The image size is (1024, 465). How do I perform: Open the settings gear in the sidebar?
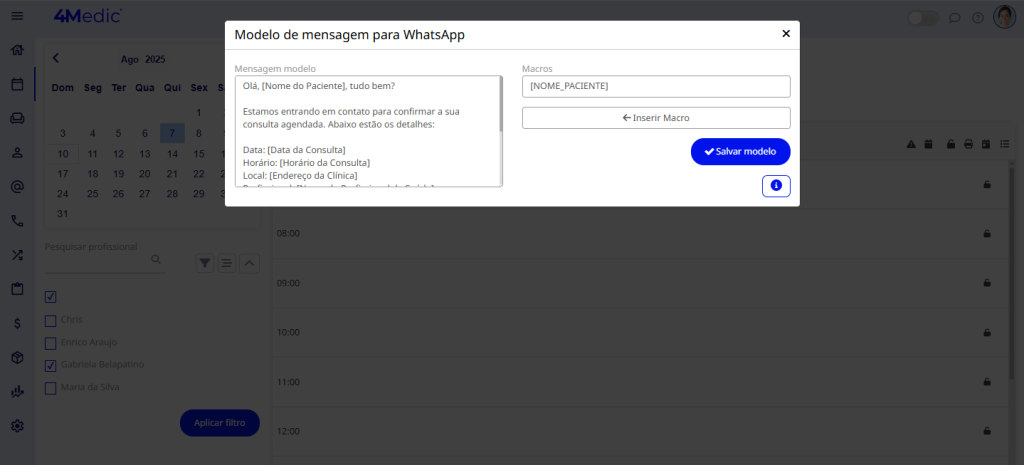pyautogui.click(x=18, y=426)
